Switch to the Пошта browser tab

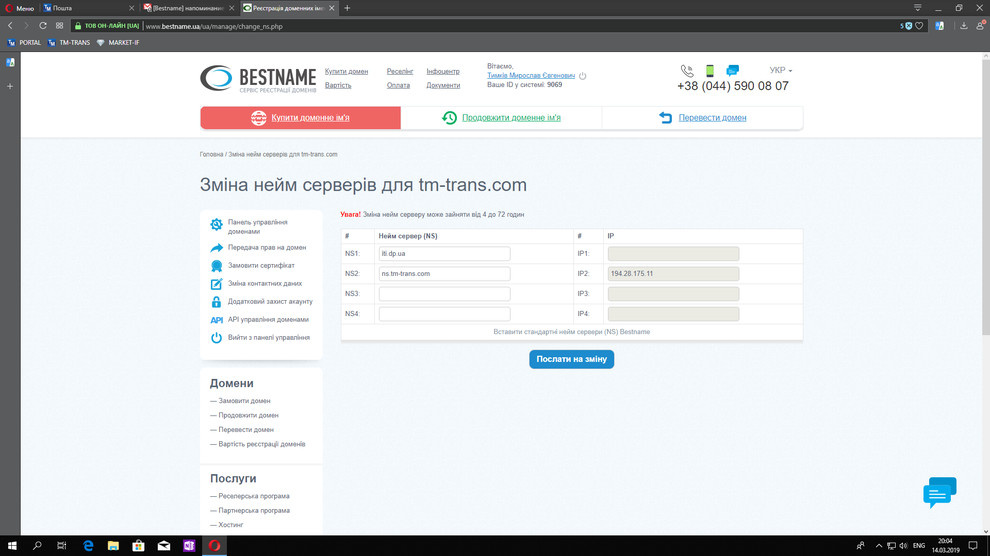pyautogui.click(x=88, y=8)
